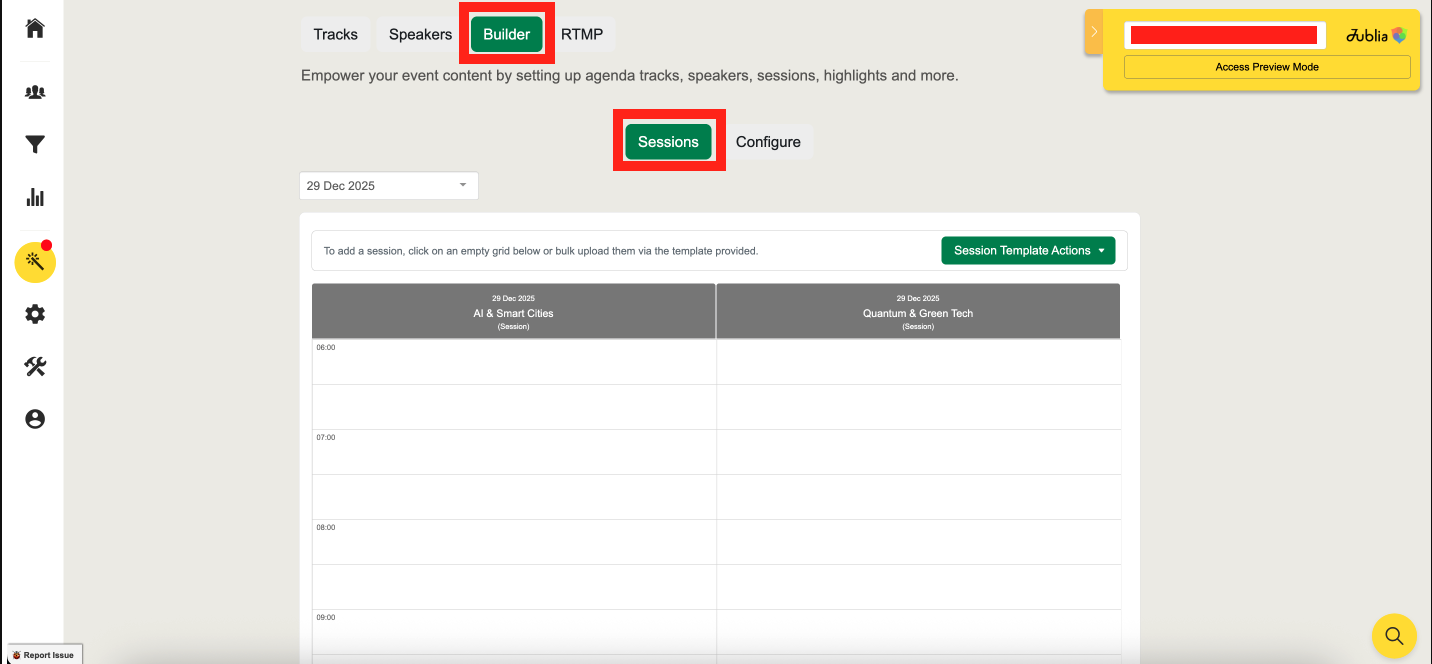Open the settings gear icon
The width and height of the screenshot is (1432, 664).
tap(35, 314)
